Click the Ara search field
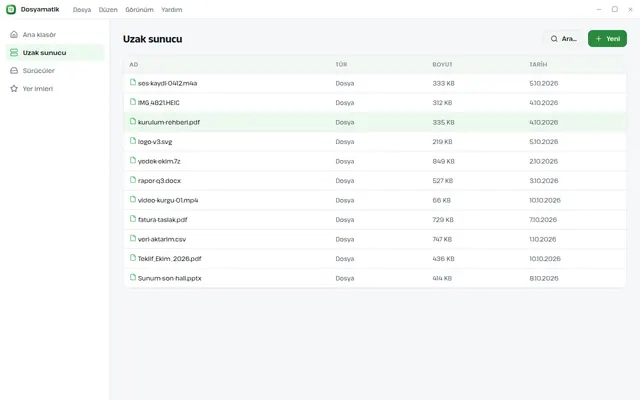Image resolution: width=640 pixels, height=400 pixels. [x=563, y=39]
